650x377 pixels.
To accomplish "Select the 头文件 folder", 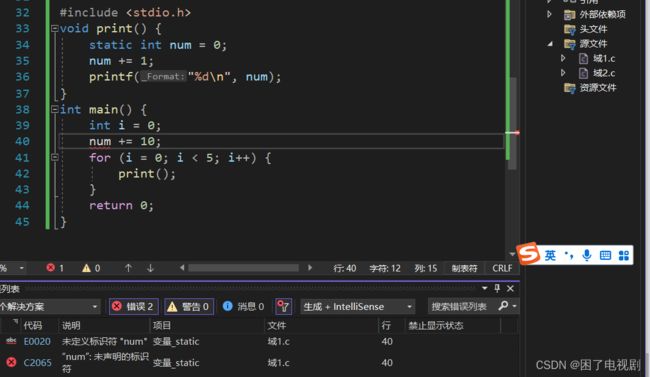I will [x=593, y=29].
